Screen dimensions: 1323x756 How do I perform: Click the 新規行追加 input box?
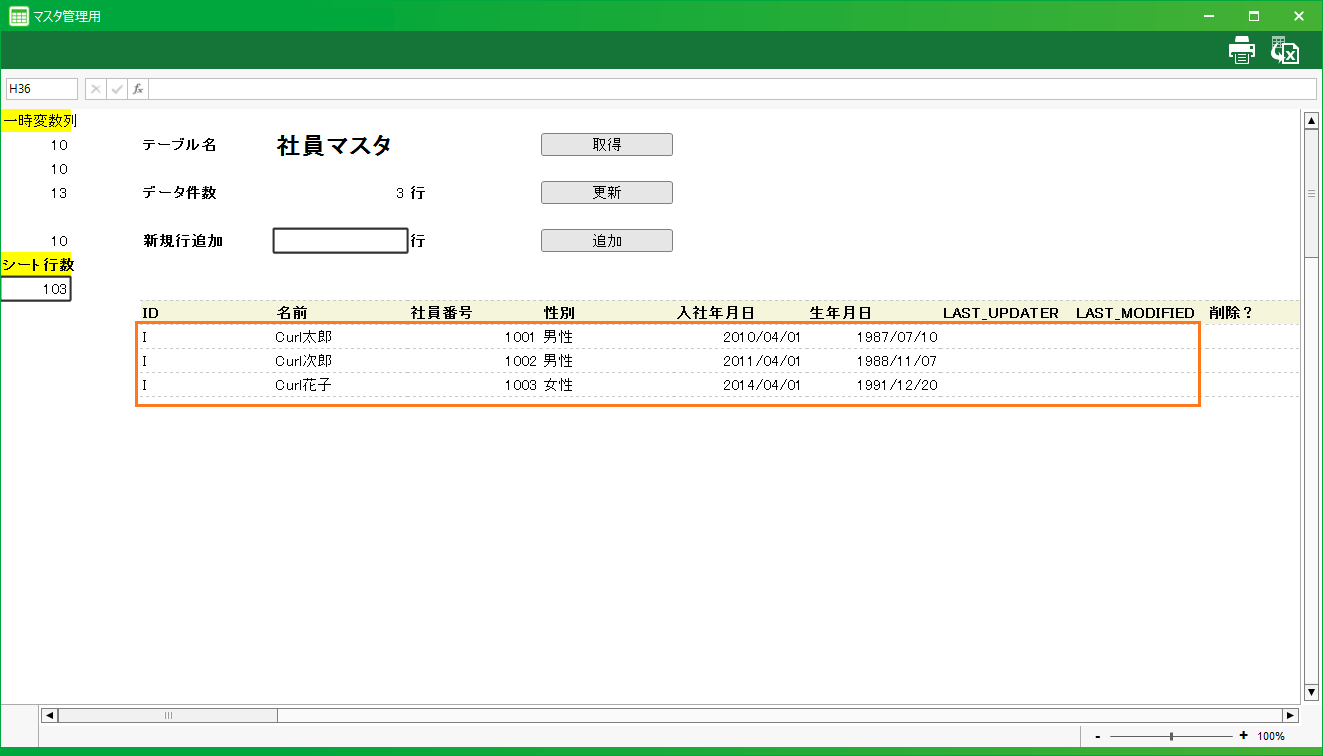(340, 241)
